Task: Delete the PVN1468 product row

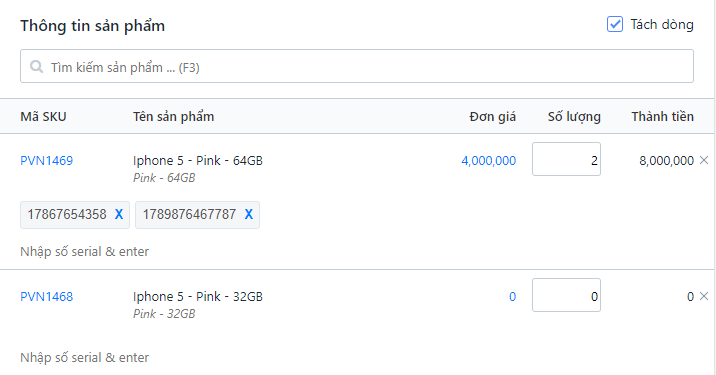Action: (704, 296)
